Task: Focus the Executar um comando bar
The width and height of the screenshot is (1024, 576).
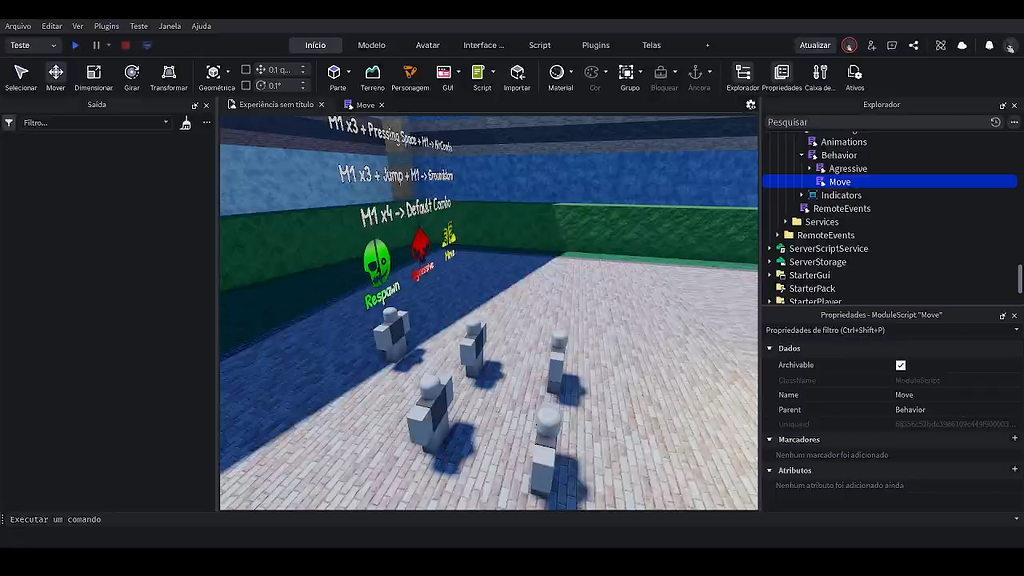Action: point(509,519)
